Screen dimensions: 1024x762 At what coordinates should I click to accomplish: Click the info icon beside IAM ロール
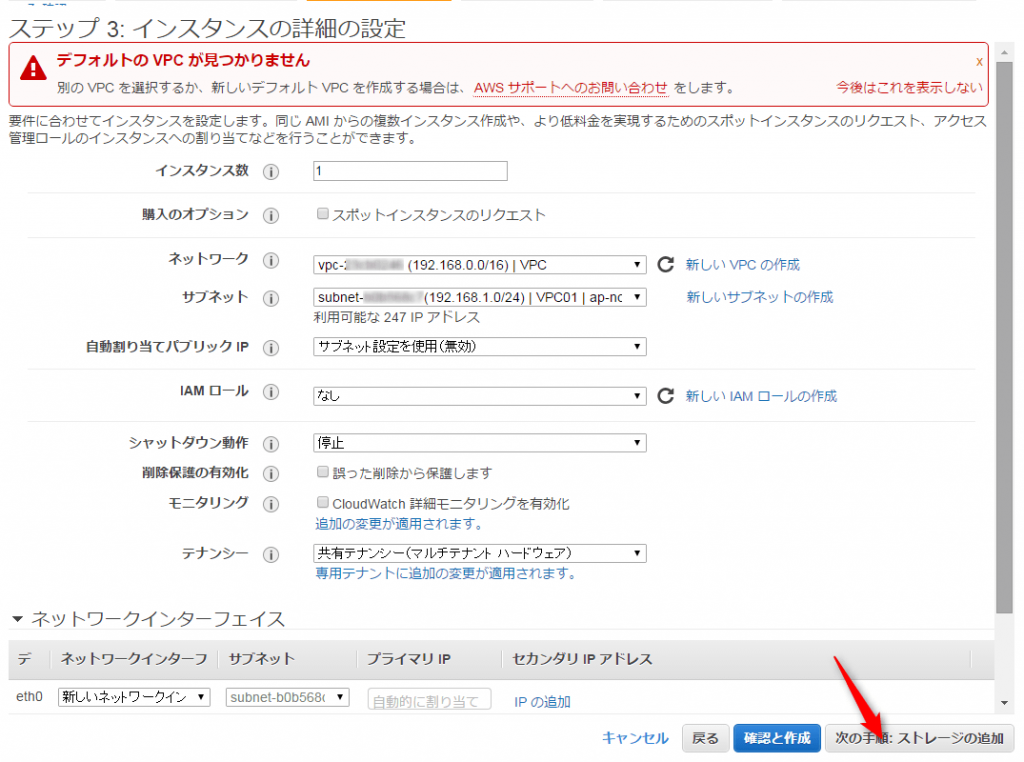click(270, 393)
